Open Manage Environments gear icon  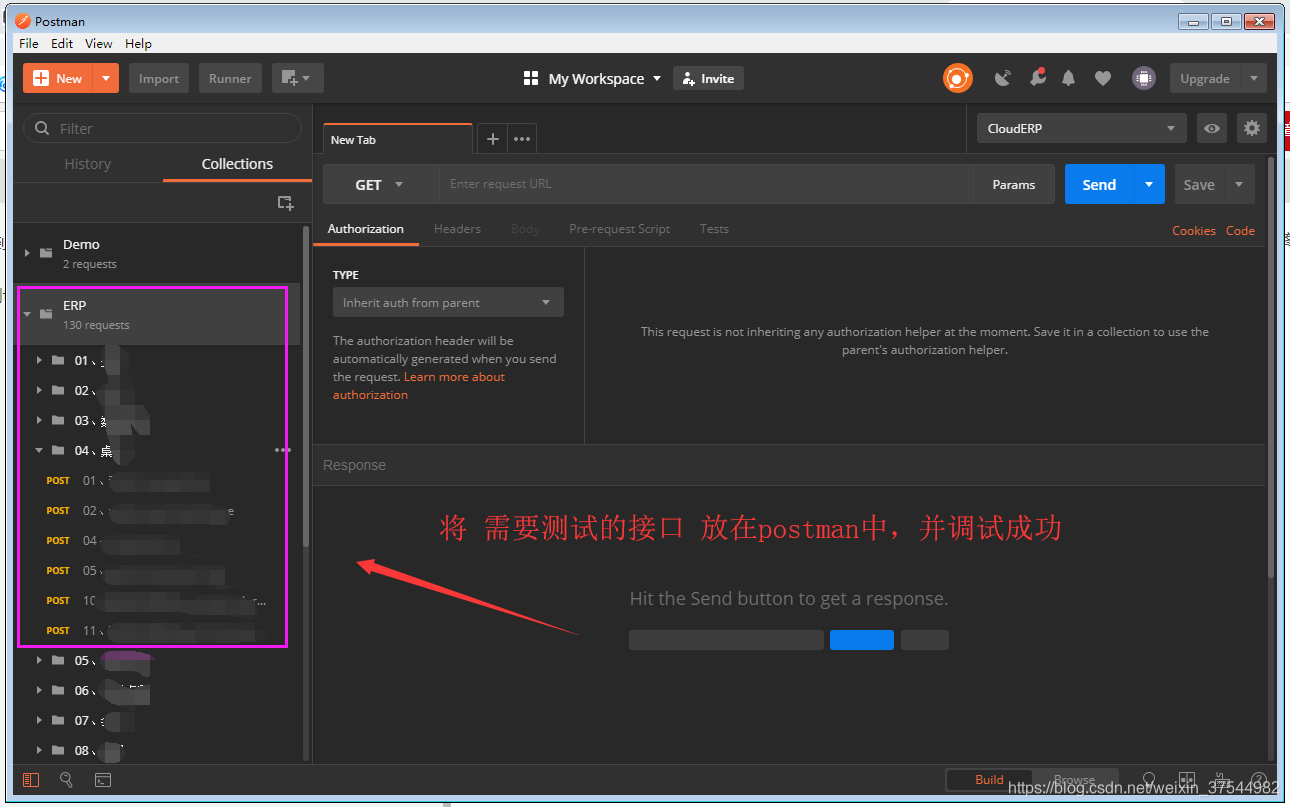pyautogui.click(x=1252, y=128)
